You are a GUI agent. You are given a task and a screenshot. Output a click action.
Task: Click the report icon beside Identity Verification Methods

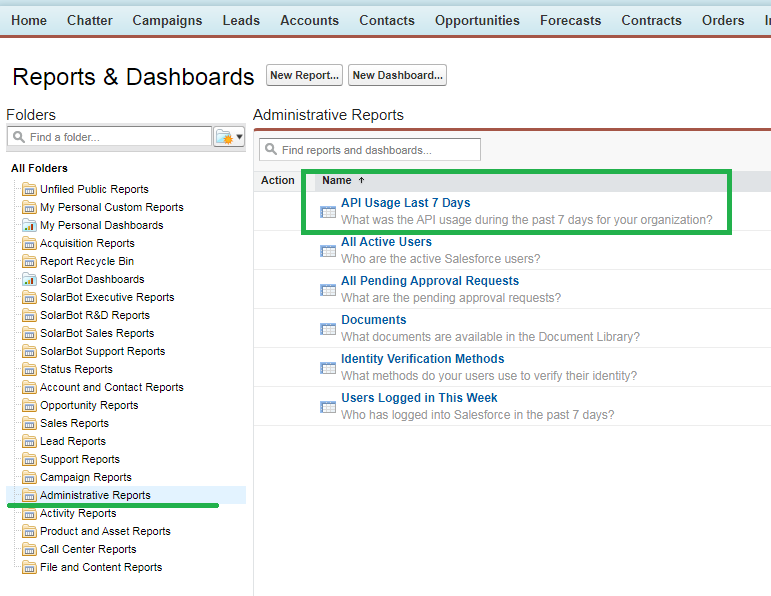point(328,368)
